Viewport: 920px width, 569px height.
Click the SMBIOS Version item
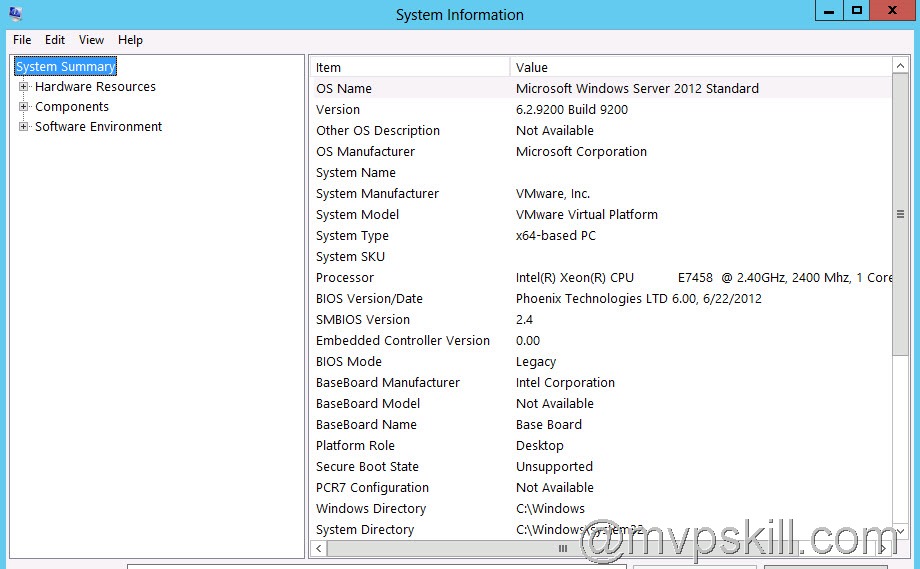click(363, 320)
